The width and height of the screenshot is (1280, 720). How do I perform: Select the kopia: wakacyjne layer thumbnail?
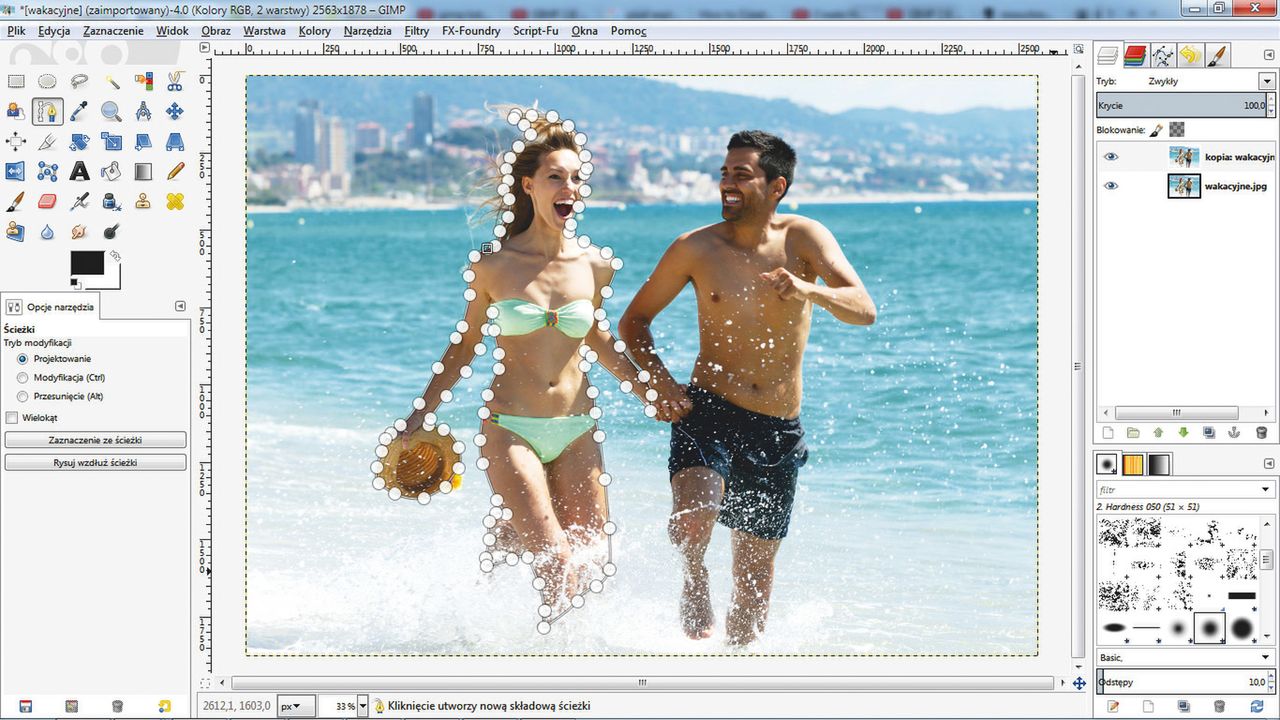(x=1184, y=157)
